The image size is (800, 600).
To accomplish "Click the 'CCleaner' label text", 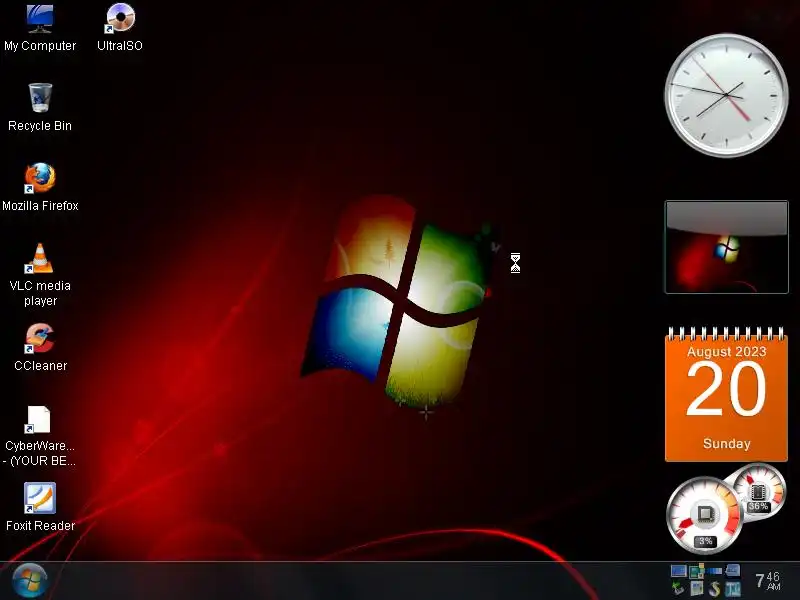I will click(x=40, y=366).
